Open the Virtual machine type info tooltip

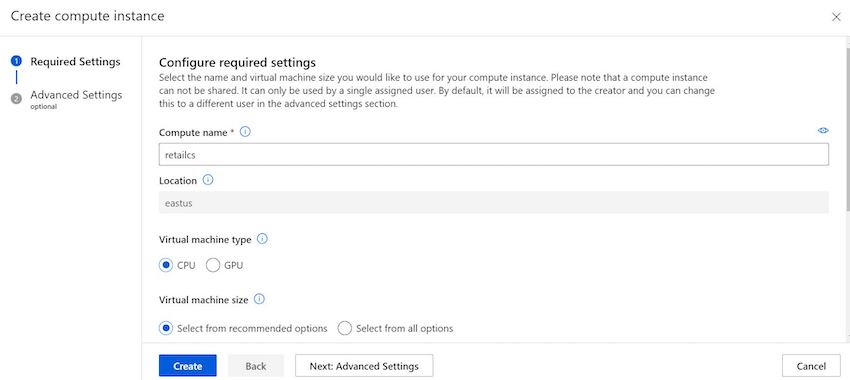tap(262, 239)
